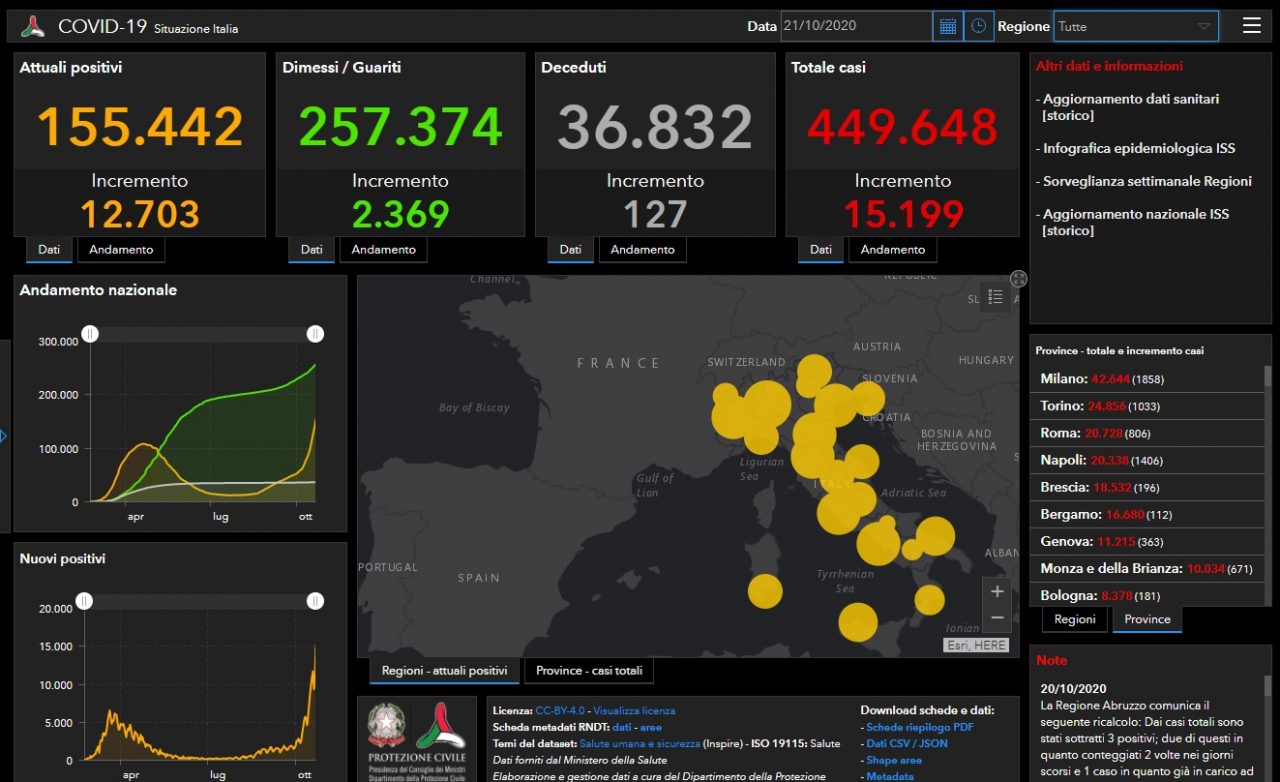Viewport: 1280px width, 782px height.
Task: Select Milano in the province list
Action: (x=1062, y=379)
